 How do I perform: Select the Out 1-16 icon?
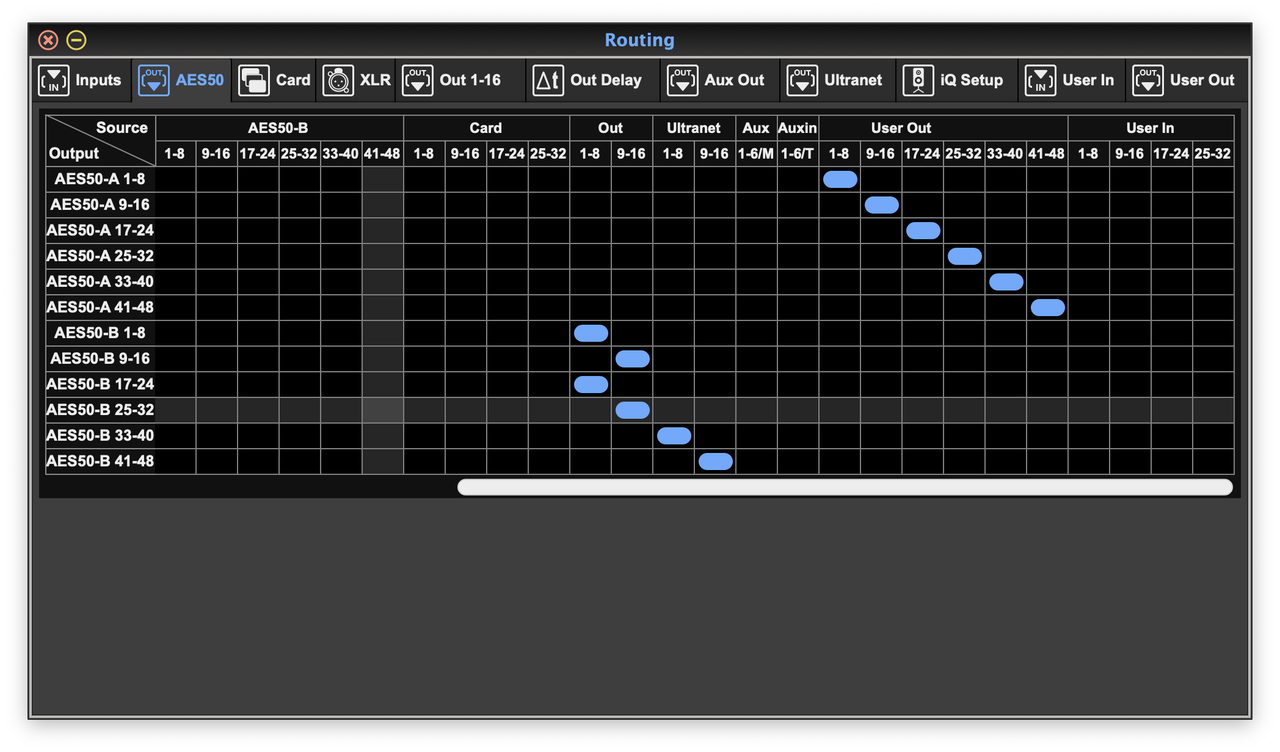(419, 80)
